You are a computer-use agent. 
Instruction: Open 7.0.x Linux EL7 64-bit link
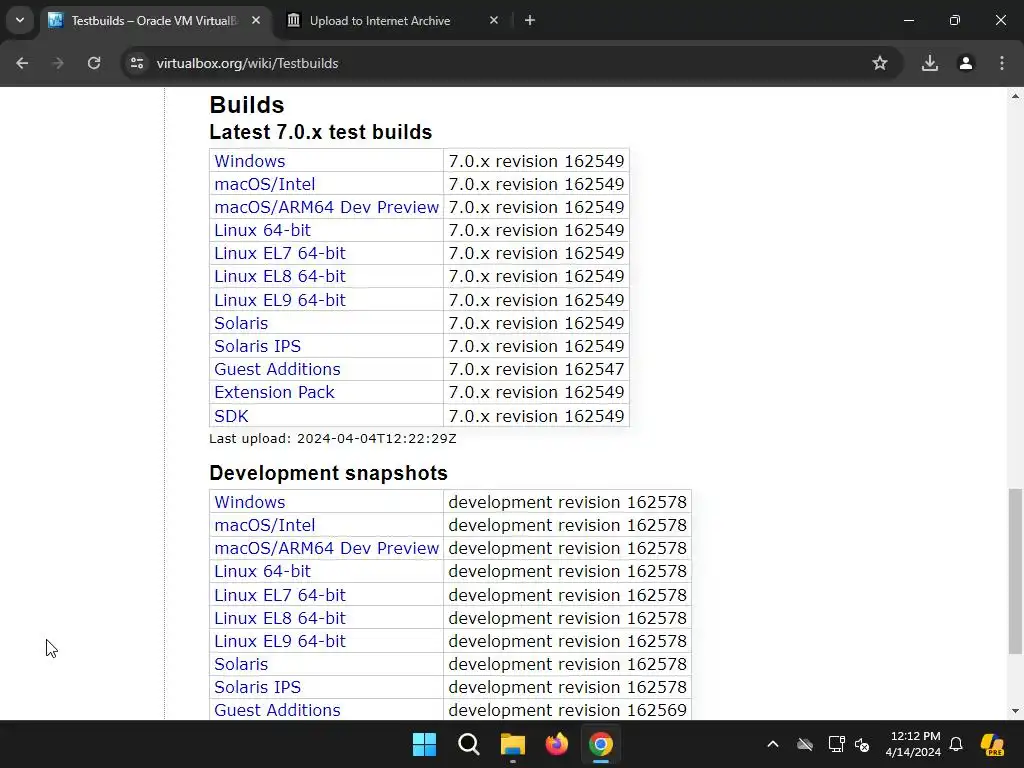tap(280, 253)
